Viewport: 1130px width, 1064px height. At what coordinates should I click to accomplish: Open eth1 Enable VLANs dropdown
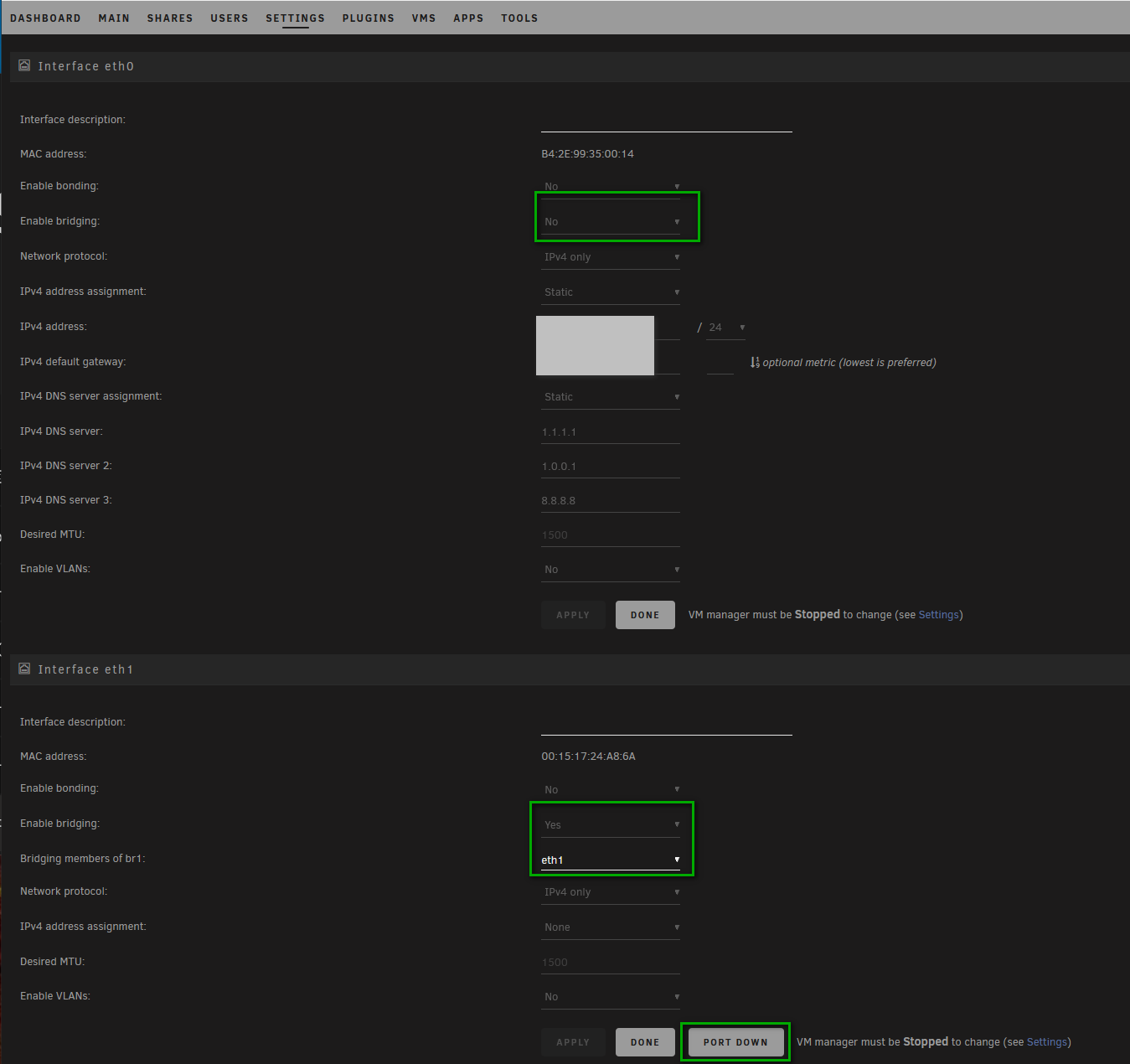click(x=611, y=997)
